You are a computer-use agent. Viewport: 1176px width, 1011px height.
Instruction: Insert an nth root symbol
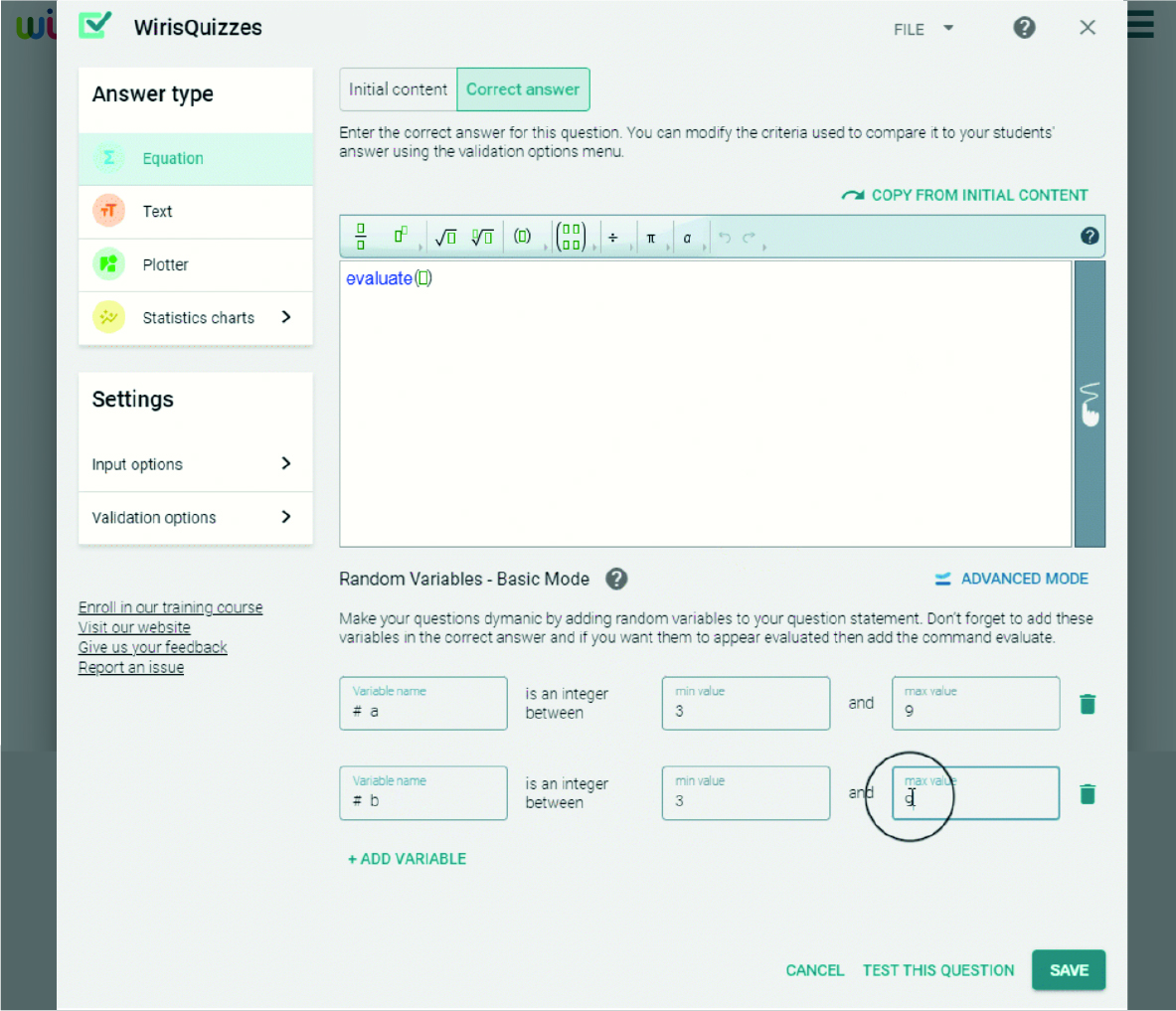click(482, 237)
